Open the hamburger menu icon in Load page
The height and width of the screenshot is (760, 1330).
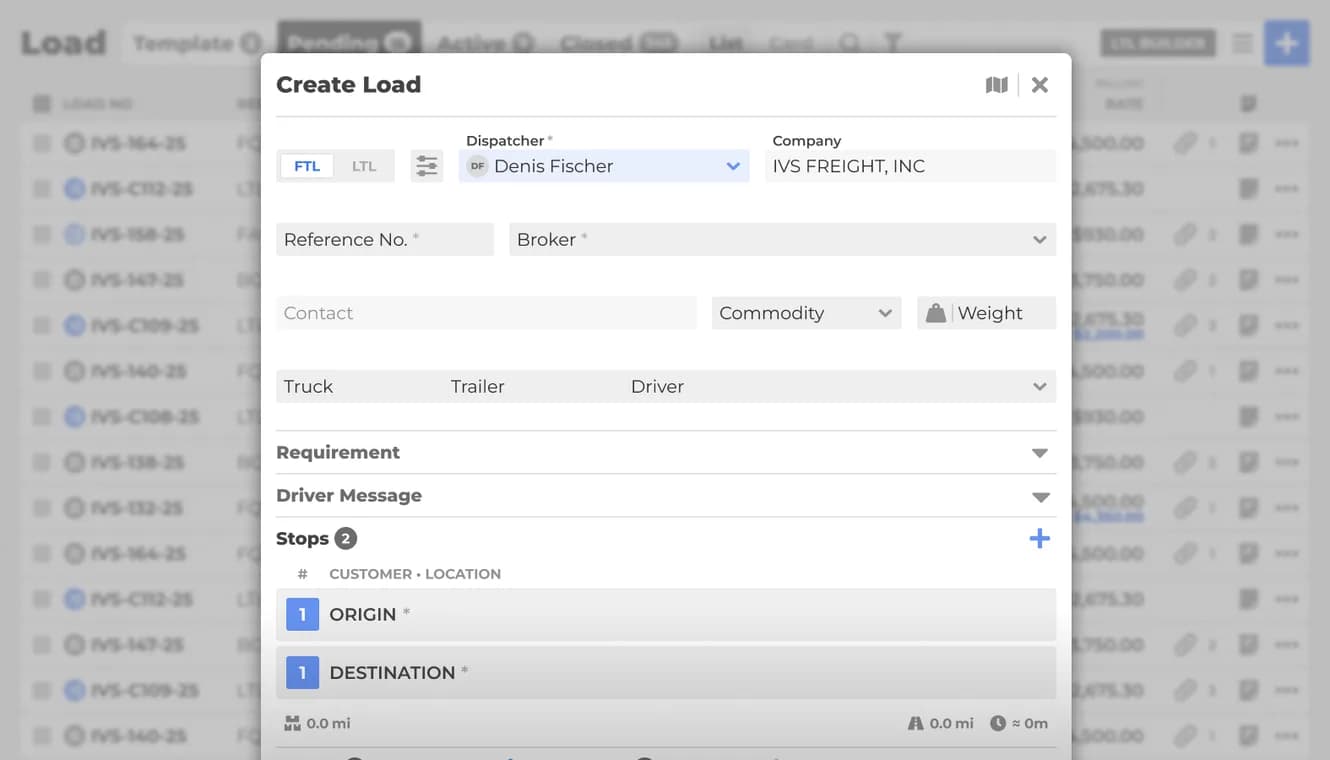(x=1242, y=44)
